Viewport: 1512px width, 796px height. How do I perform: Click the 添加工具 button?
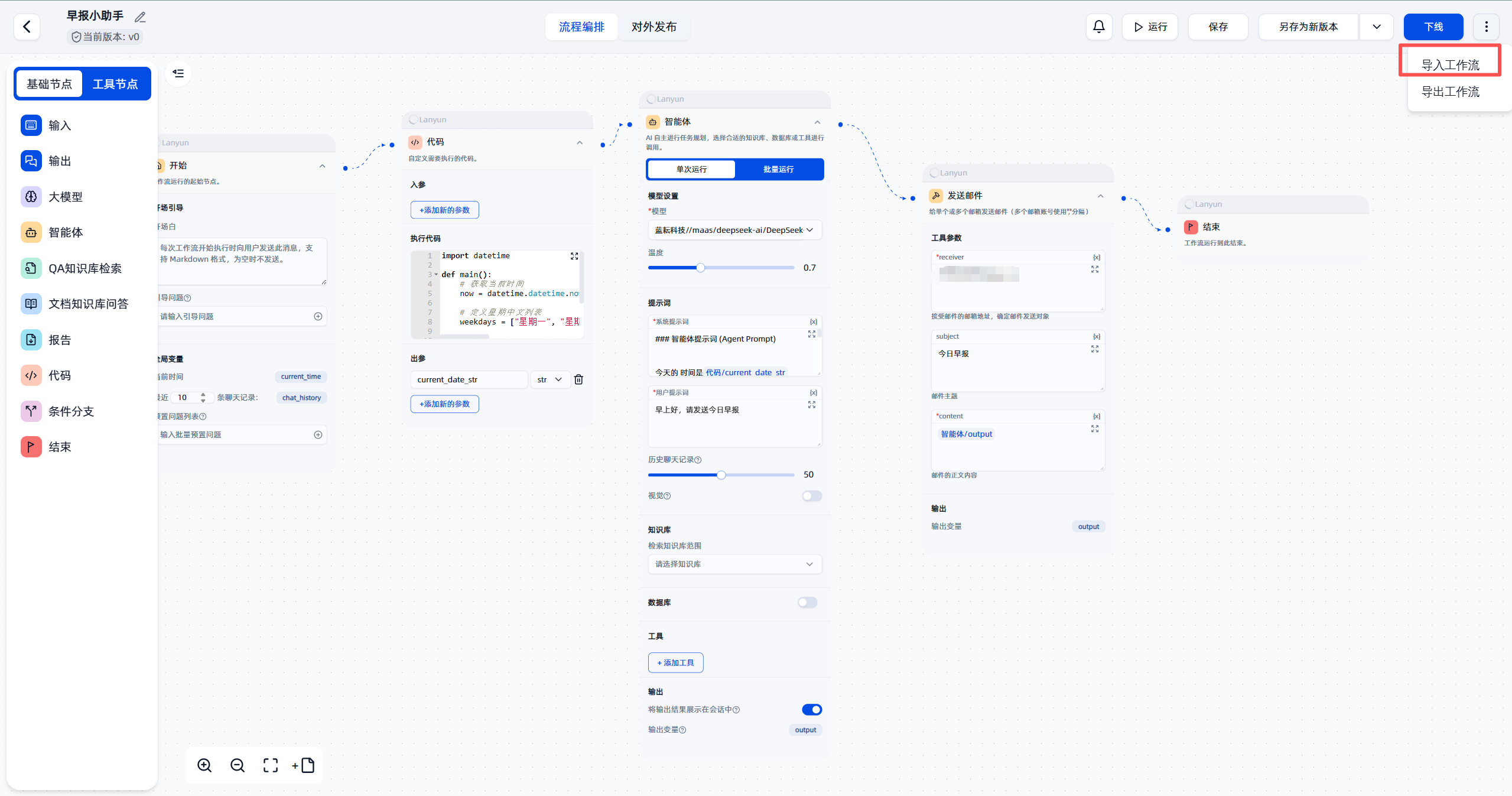pos(675,662)
